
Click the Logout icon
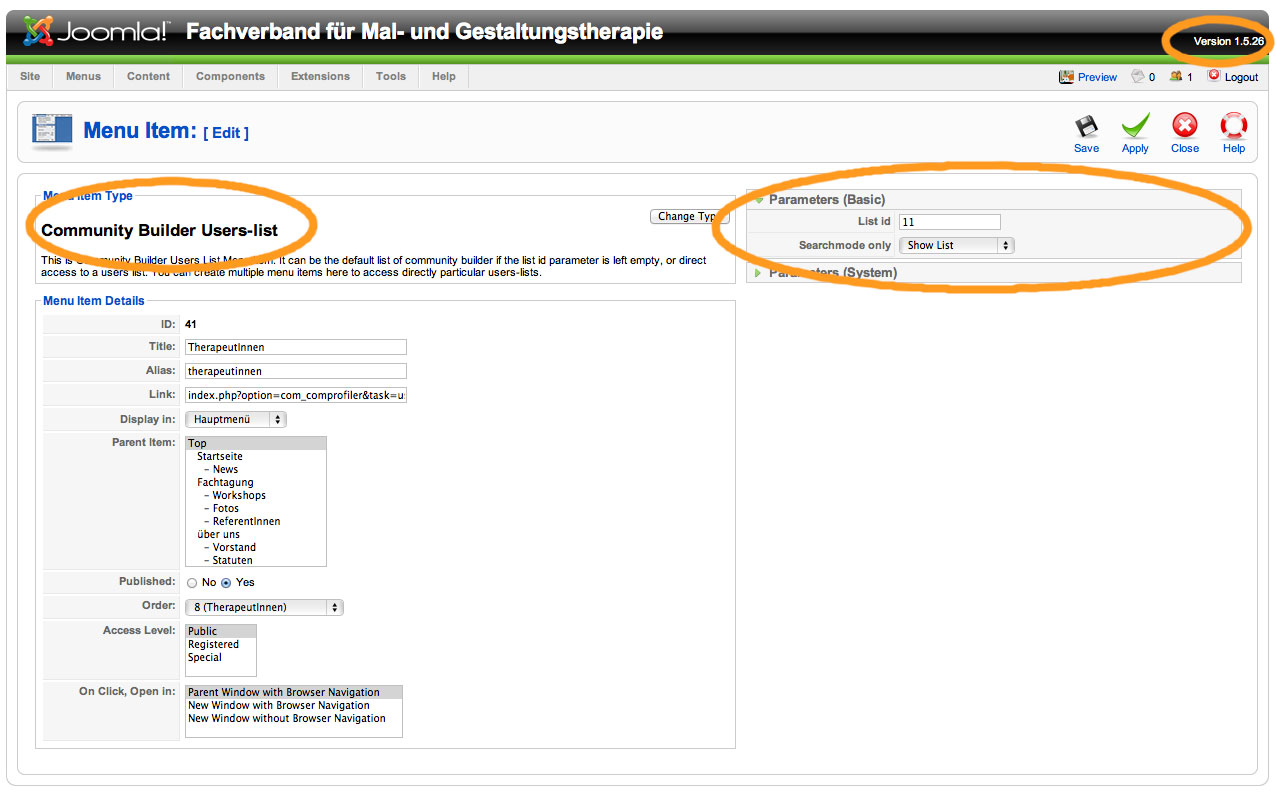point(1214,76)
